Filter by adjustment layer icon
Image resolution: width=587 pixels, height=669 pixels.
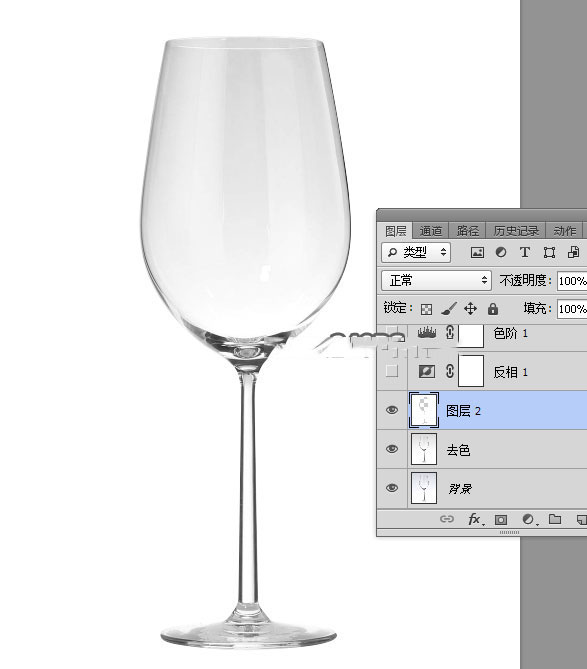(x=501, y=253)
